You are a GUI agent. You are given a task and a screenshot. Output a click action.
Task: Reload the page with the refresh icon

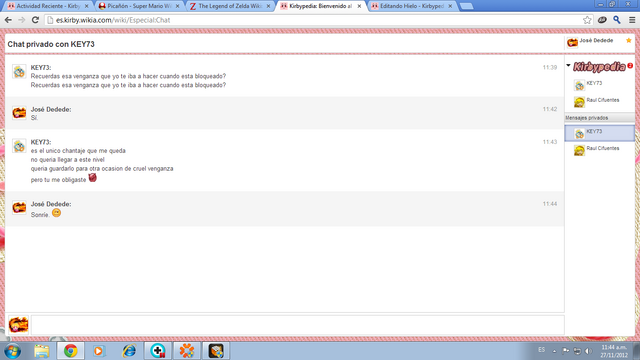[x=36, y=20]
